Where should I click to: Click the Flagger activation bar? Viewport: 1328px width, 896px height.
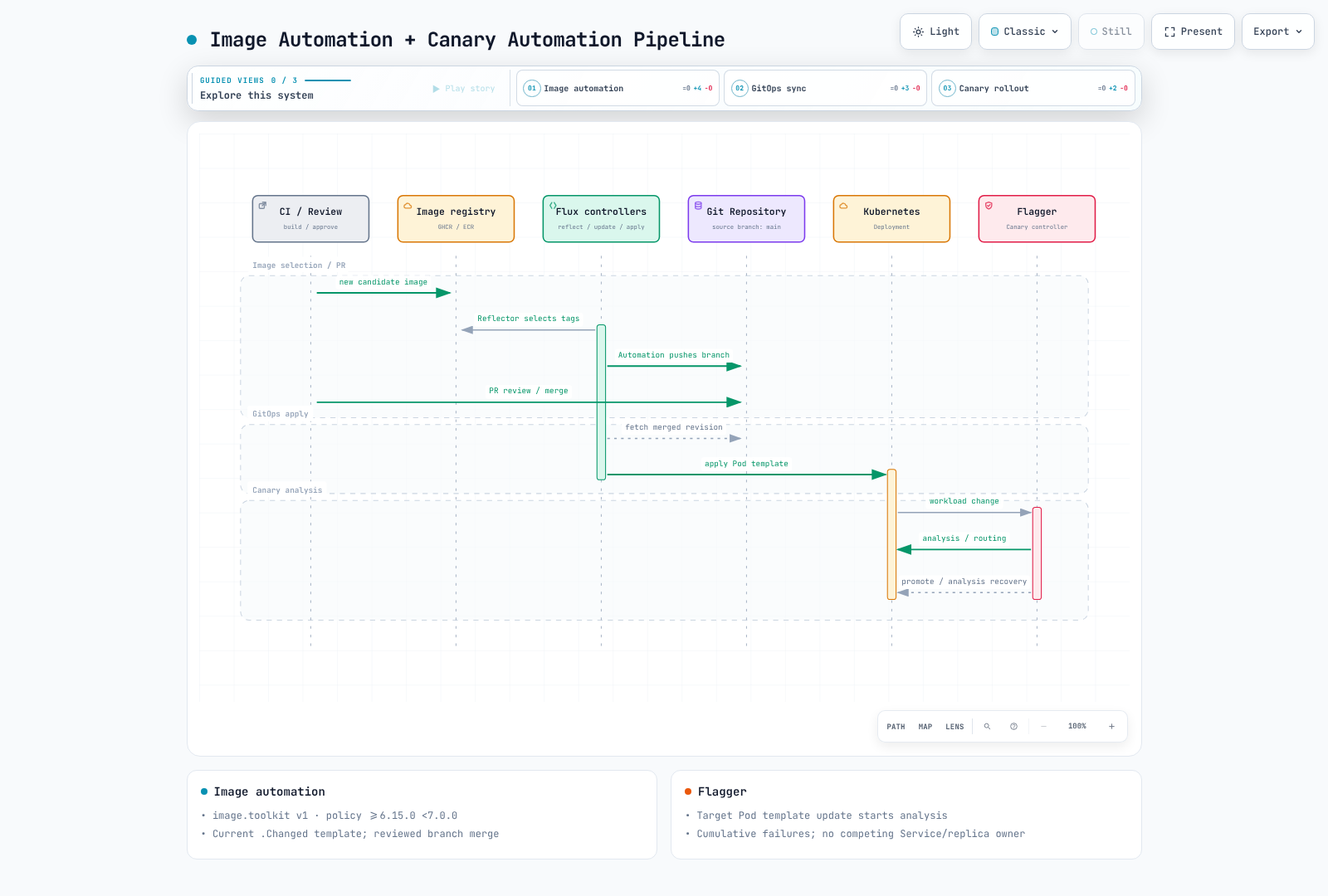tap(1037, 553)
